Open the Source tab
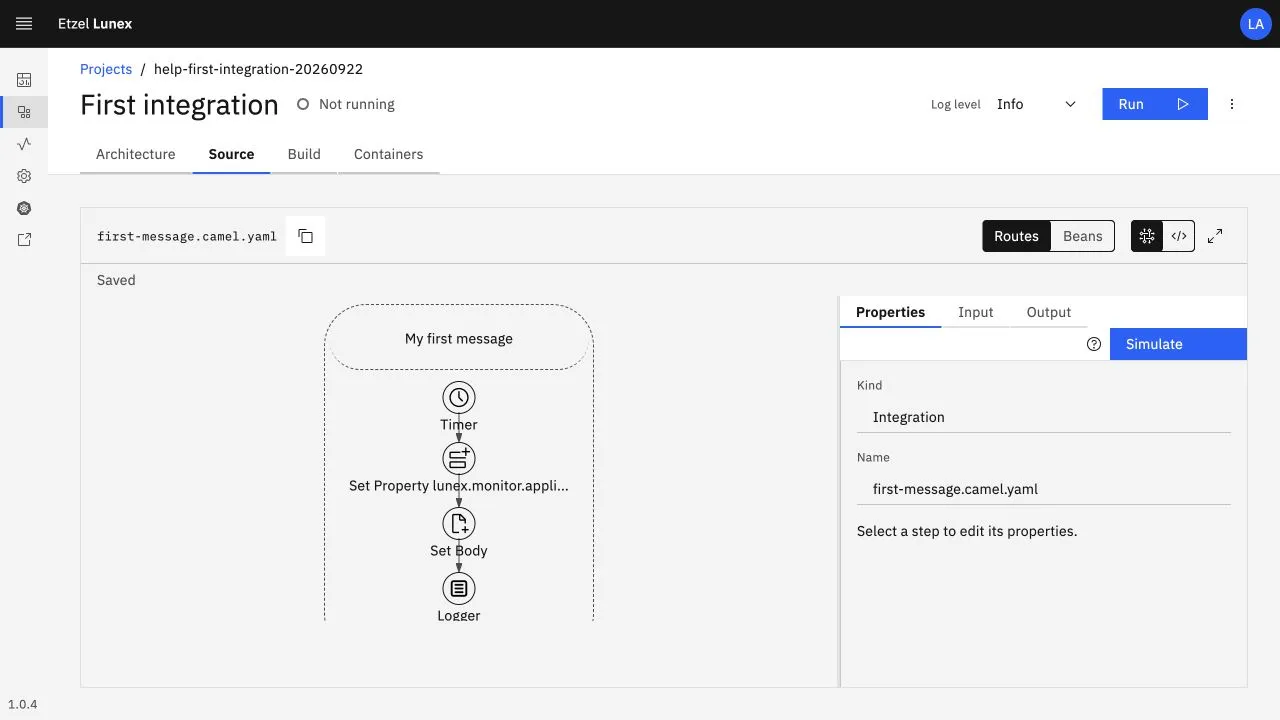This screenshot has width=1280, height=720. point(231,154)
